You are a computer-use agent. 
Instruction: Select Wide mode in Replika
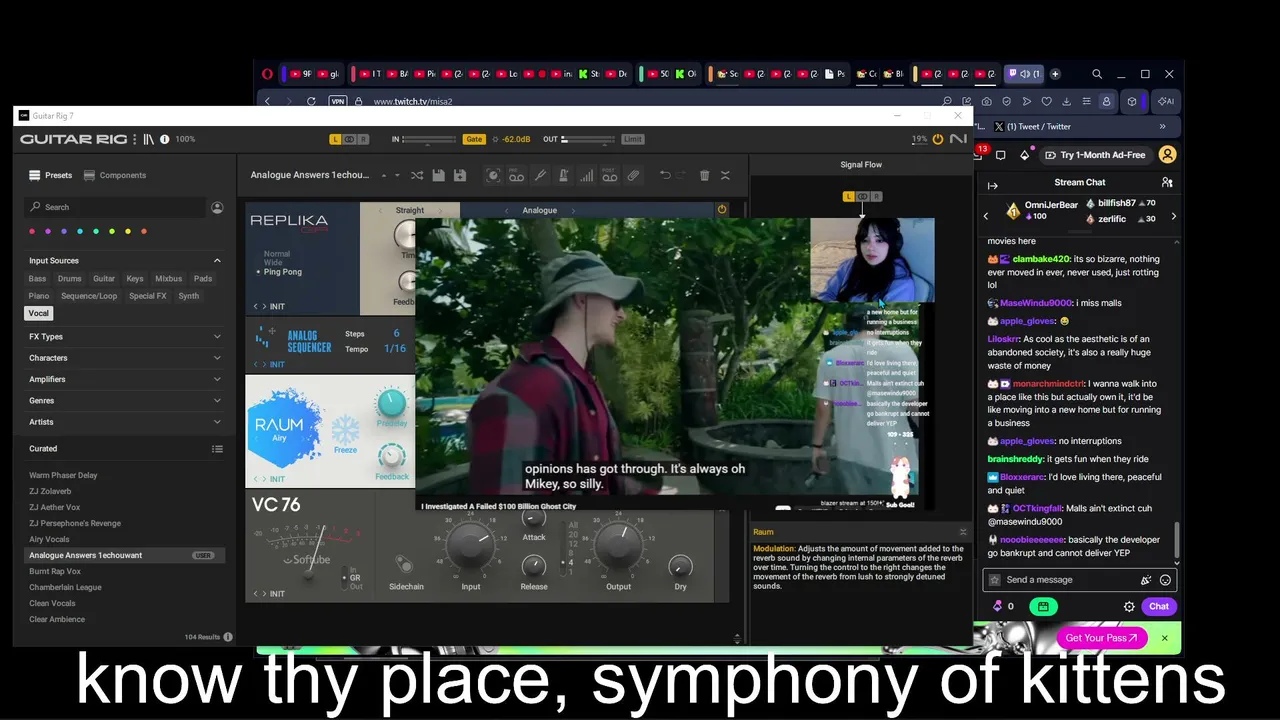point(274,263)
